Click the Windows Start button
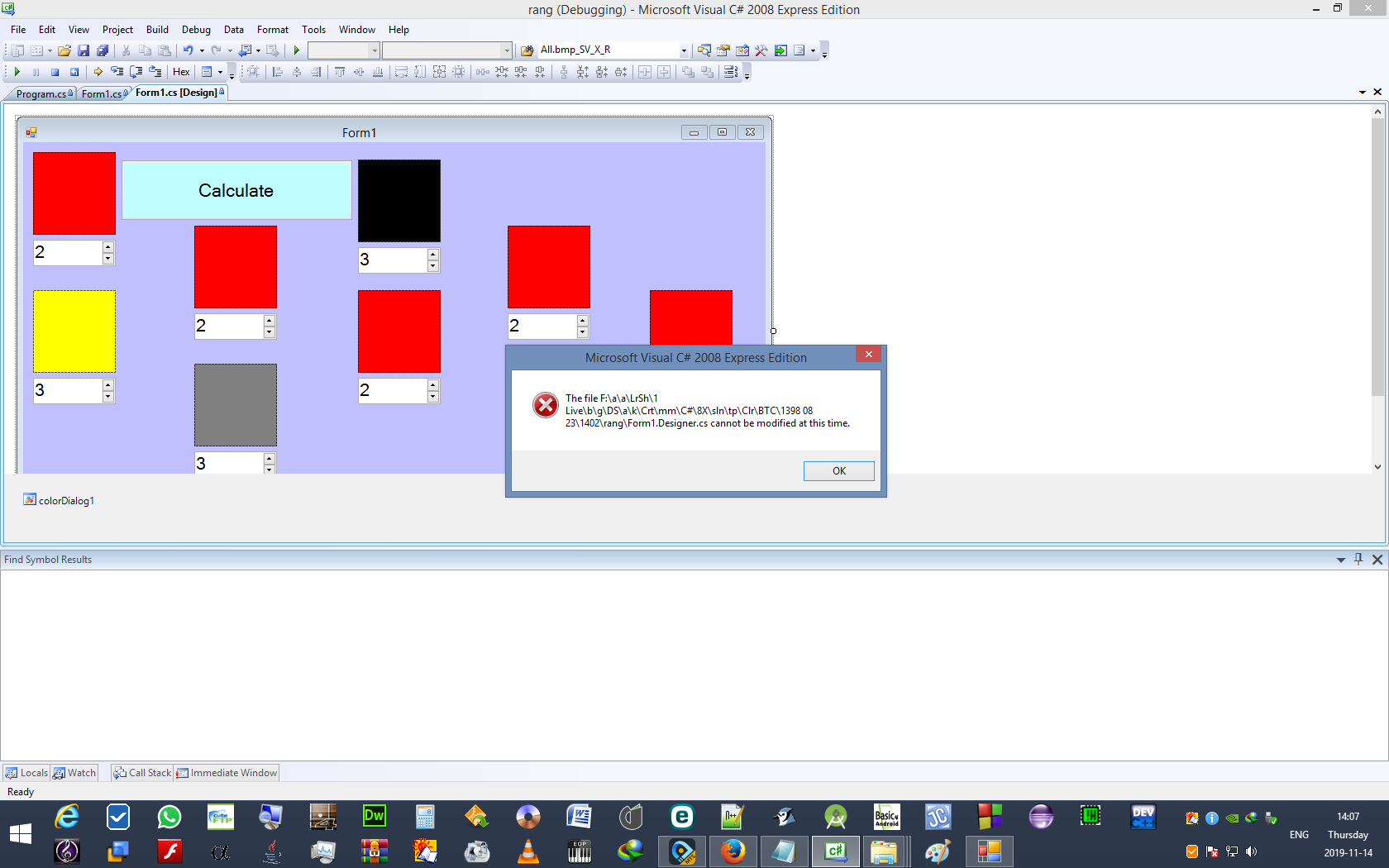Viewport: 1389px width, 868px height. 21,834
